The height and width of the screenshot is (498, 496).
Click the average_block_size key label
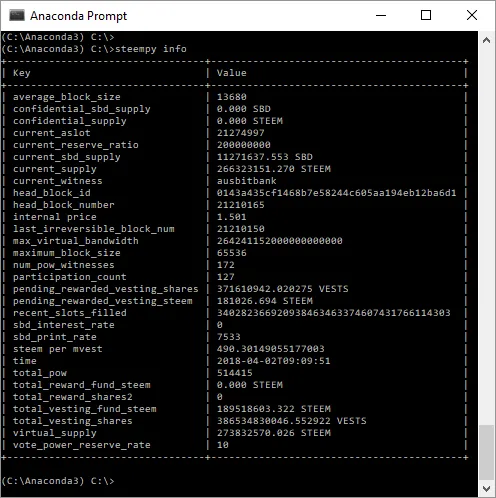click(67, 97)
